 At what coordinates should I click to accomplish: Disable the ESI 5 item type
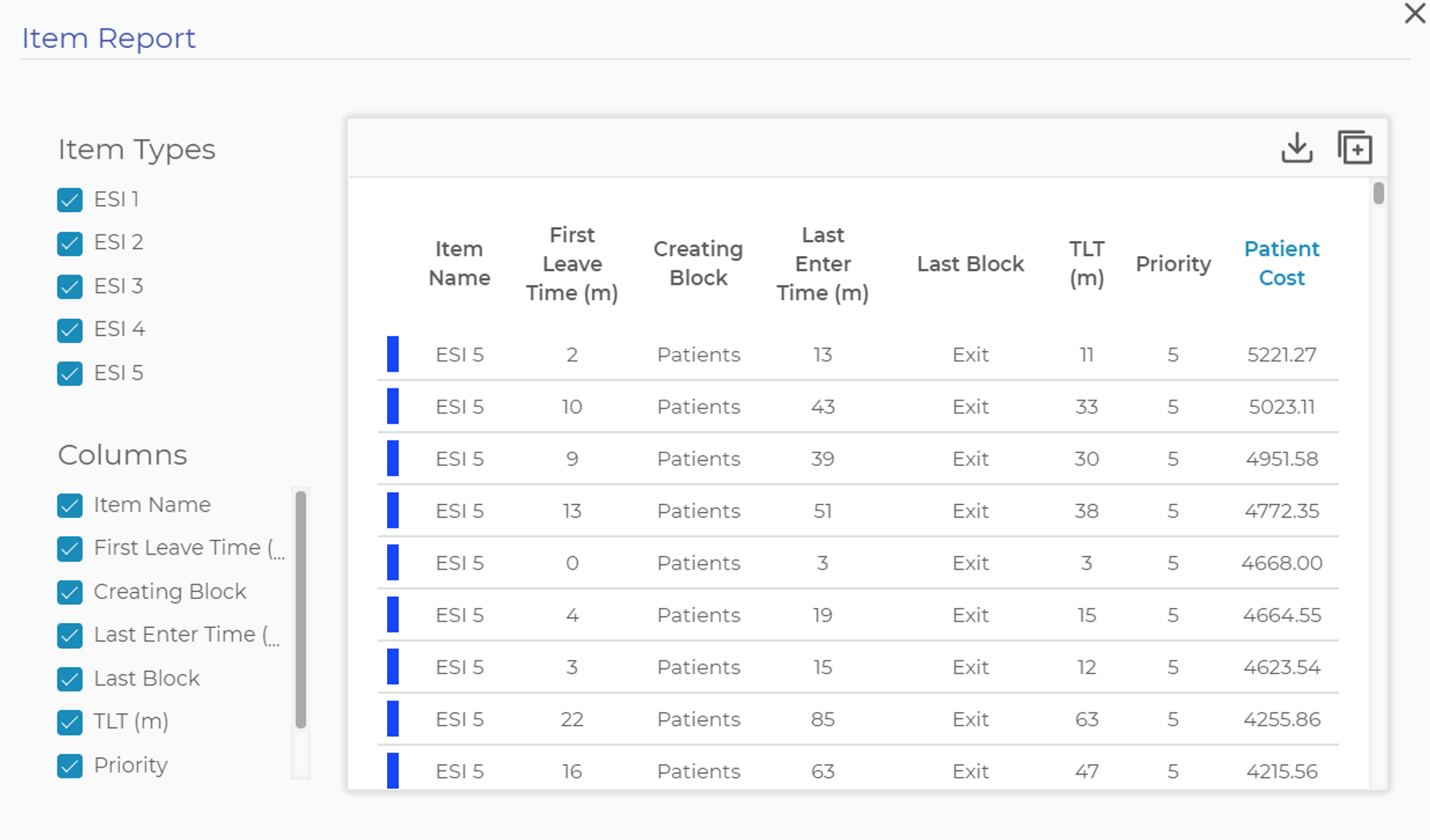[x=70, y=373]
